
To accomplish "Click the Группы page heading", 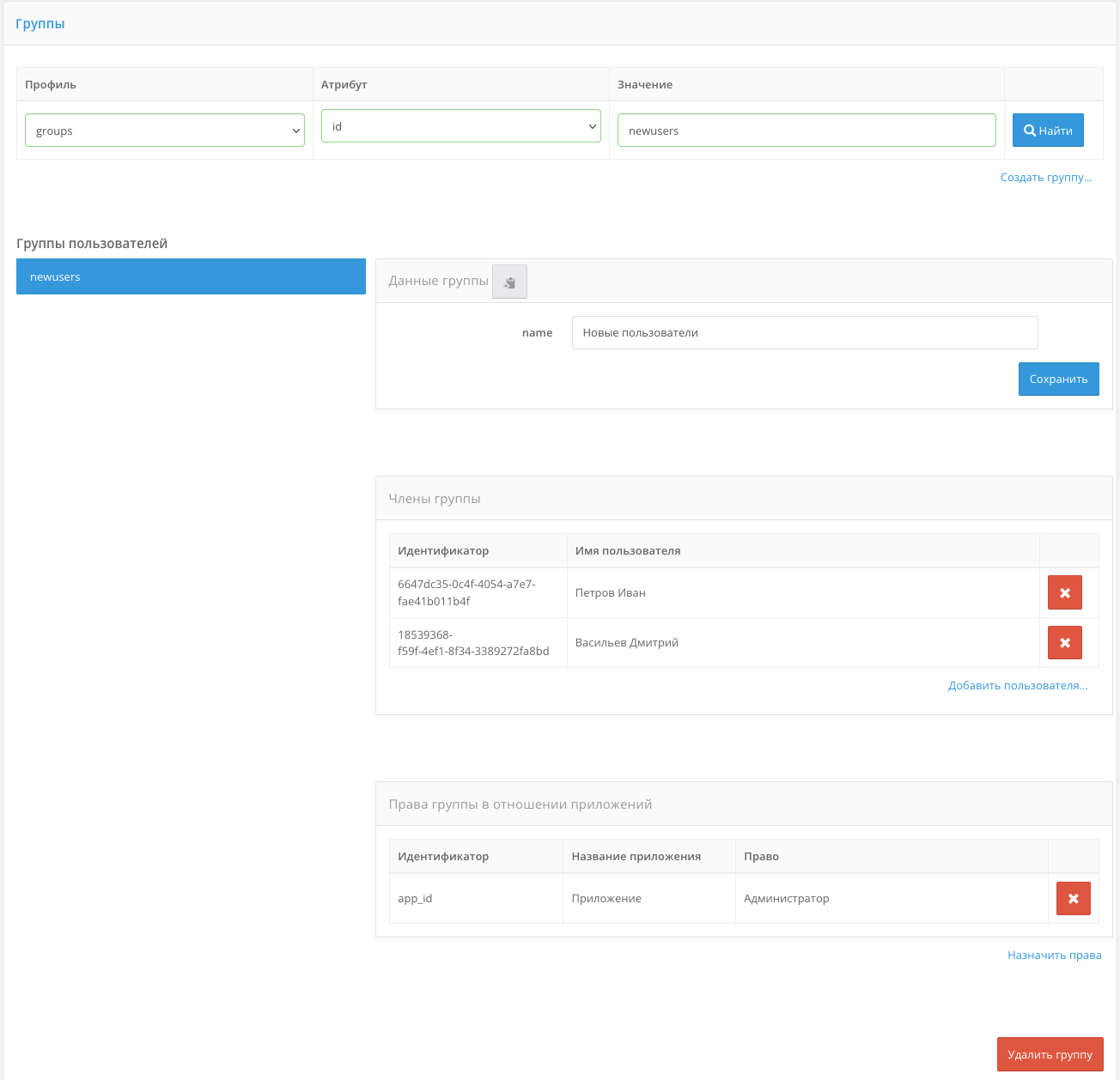I will click(40, 23).
